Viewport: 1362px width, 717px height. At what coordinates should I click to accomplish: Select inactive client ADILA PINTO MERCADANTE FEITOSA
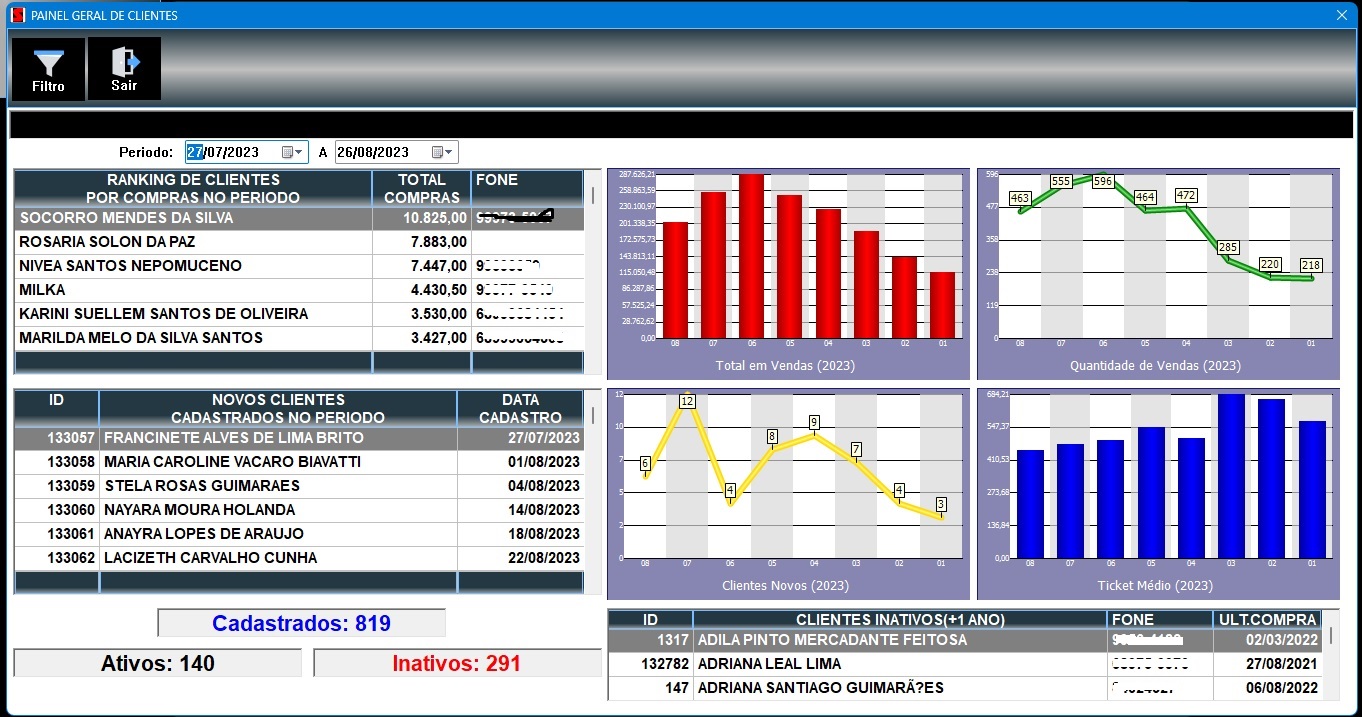[965, 640]
